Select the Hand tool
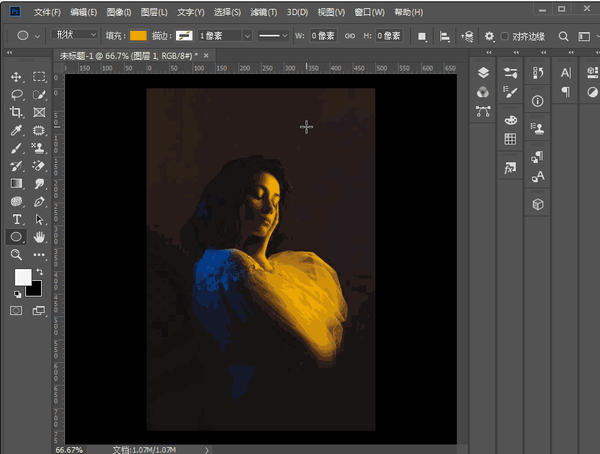Viewport: 600px width, 454px height. tap(39, 237)
